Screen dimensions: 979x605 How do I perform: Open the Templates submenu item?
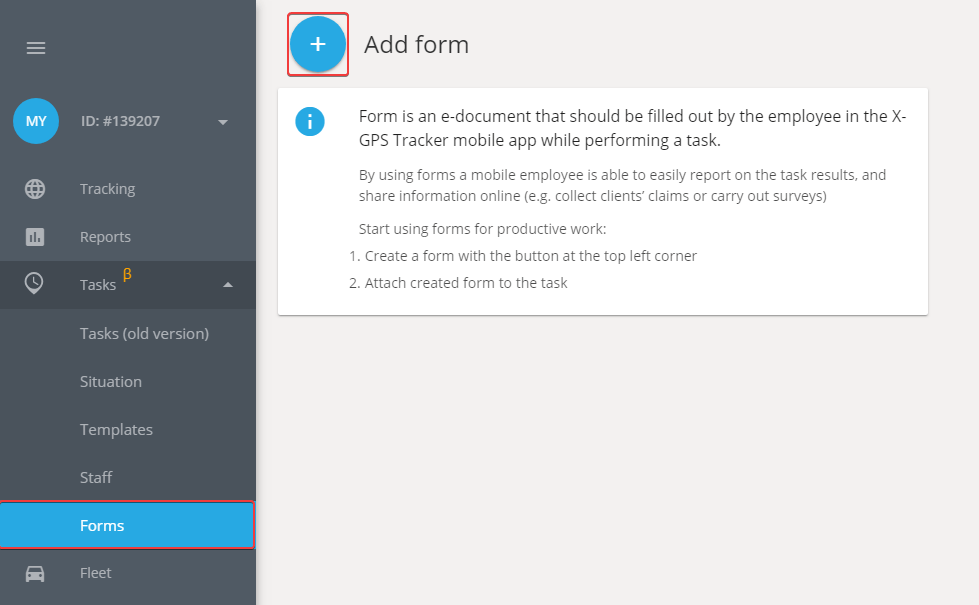pyautogui.click(x=116, y=430)
